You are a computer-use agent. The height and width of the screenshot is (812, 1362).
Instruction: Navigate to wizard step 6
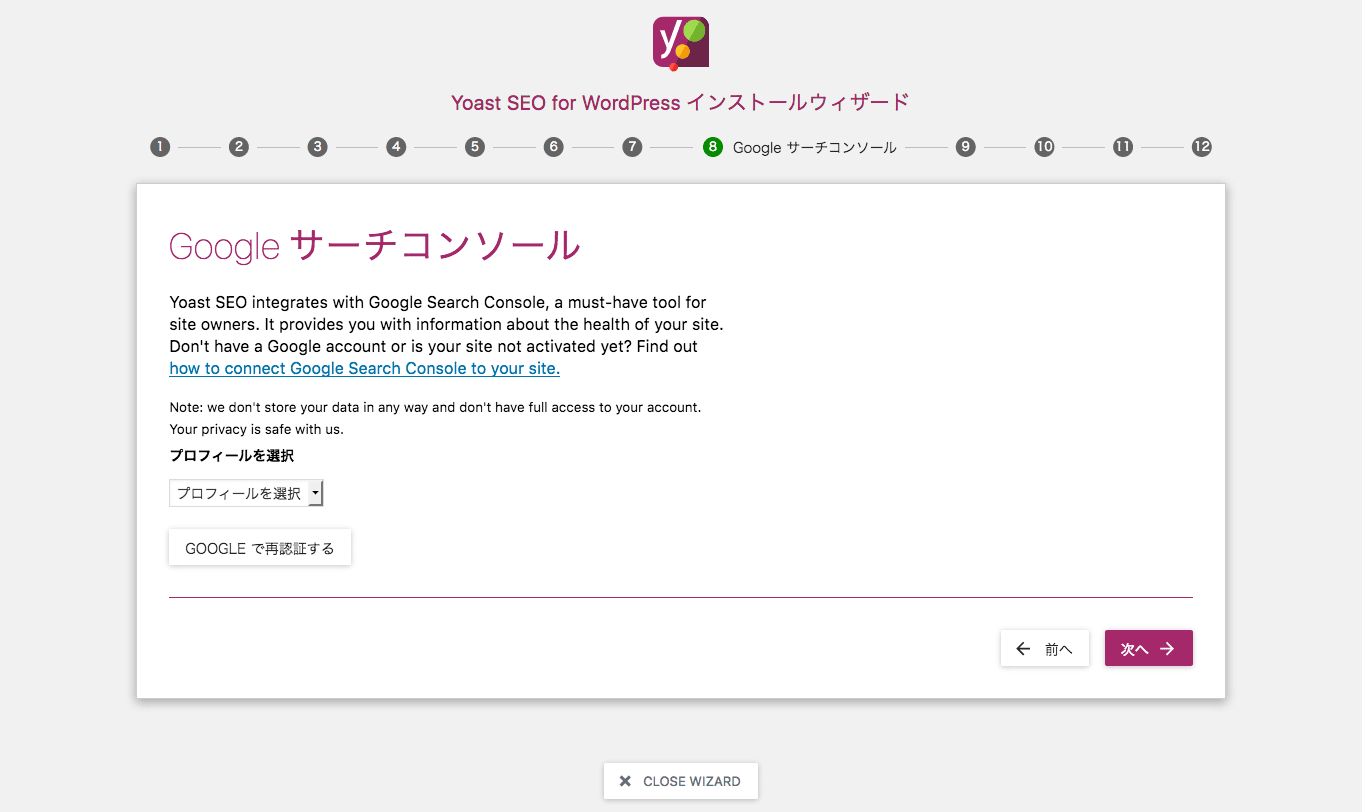coord(553,147)
